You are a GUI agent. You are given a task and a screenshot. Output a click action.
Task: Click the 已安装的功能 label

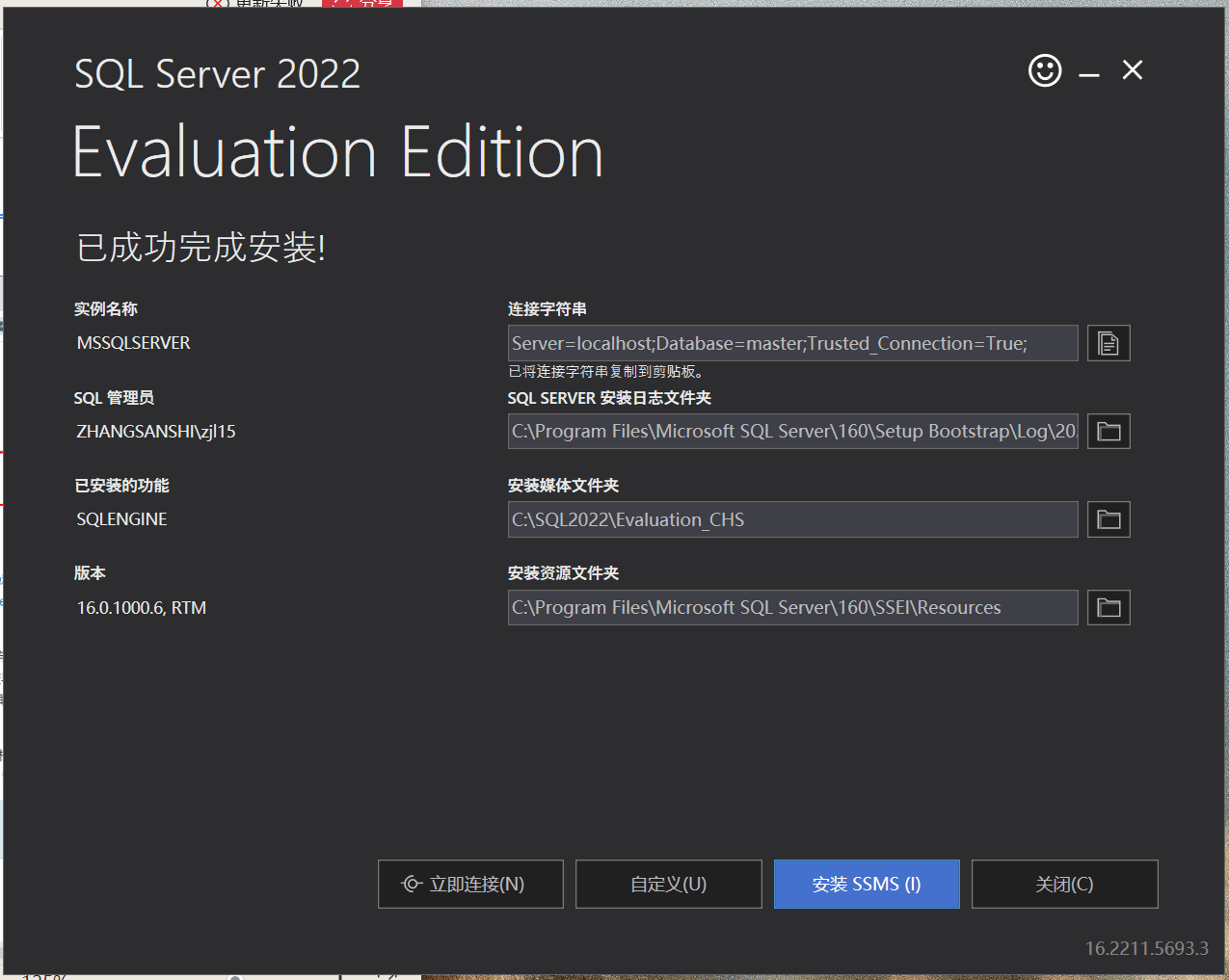click(x=121, y=486)
